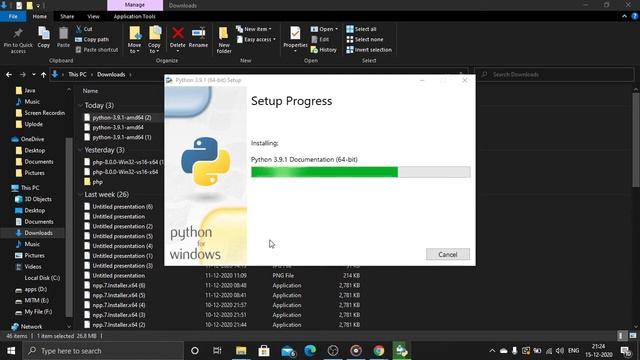This screenshot has width=640, height=360.
Task: Open the New item dropdown
Action: (x=253, y=29)
